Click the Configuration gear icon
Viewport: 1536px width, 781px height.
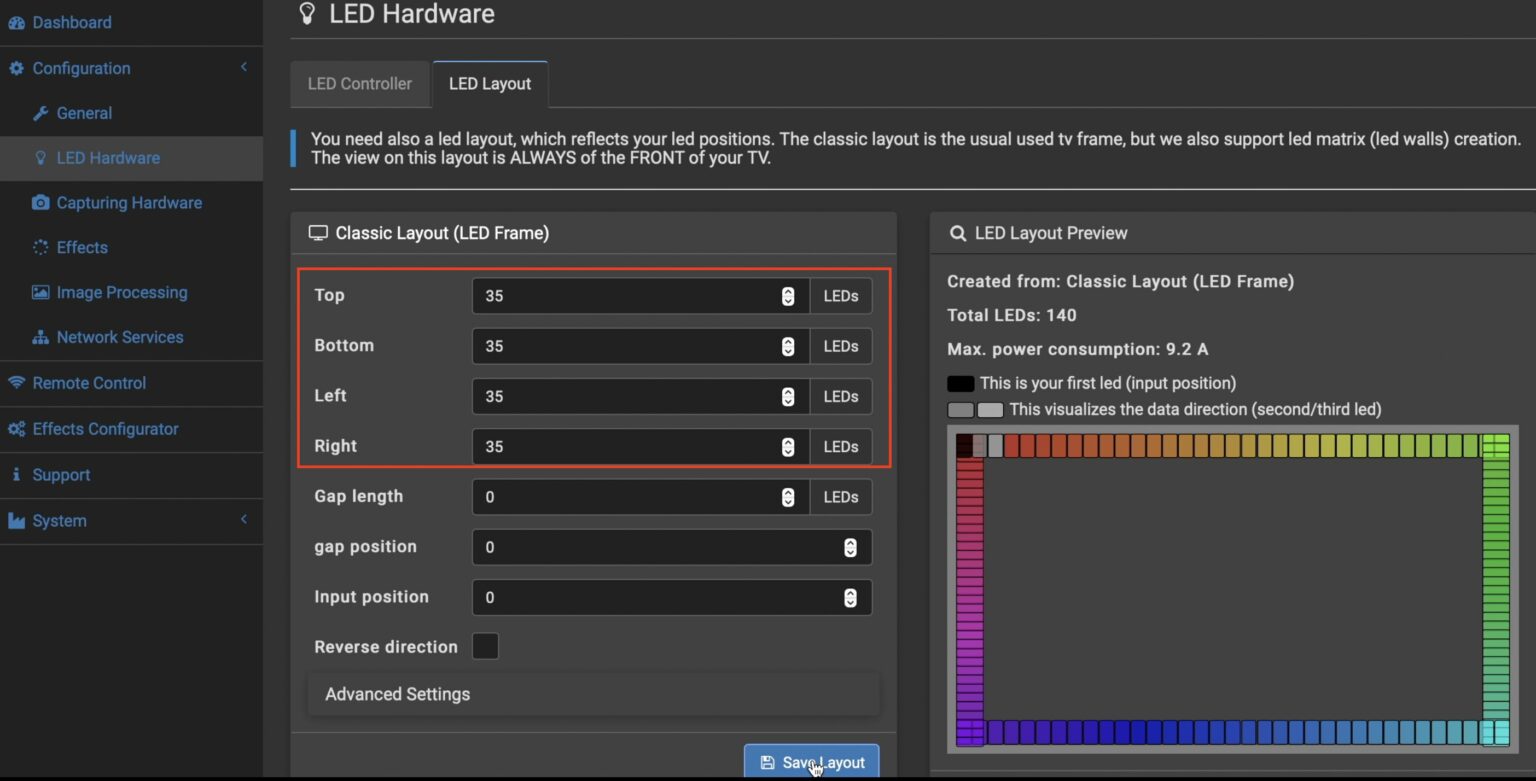pyautogui.click(x=16, y=68)
